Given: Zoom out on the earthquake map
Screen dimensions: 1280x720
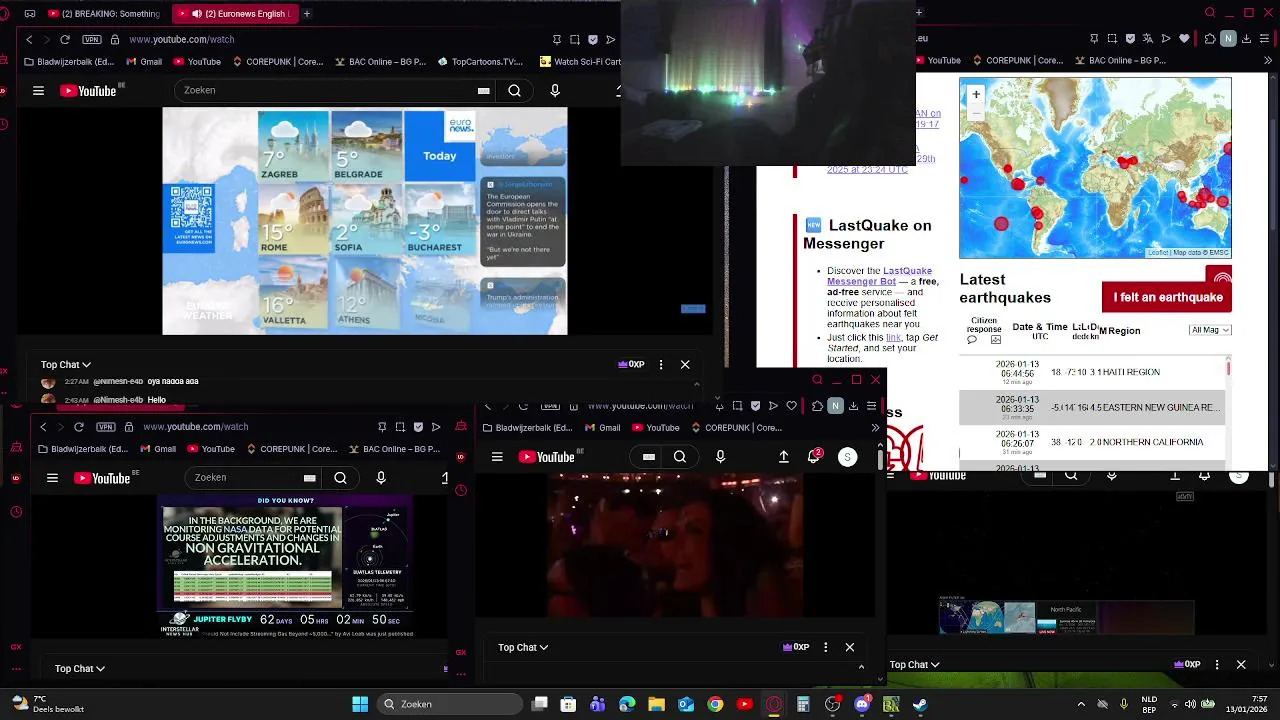Looking at the screenshot, I should 976,112.
